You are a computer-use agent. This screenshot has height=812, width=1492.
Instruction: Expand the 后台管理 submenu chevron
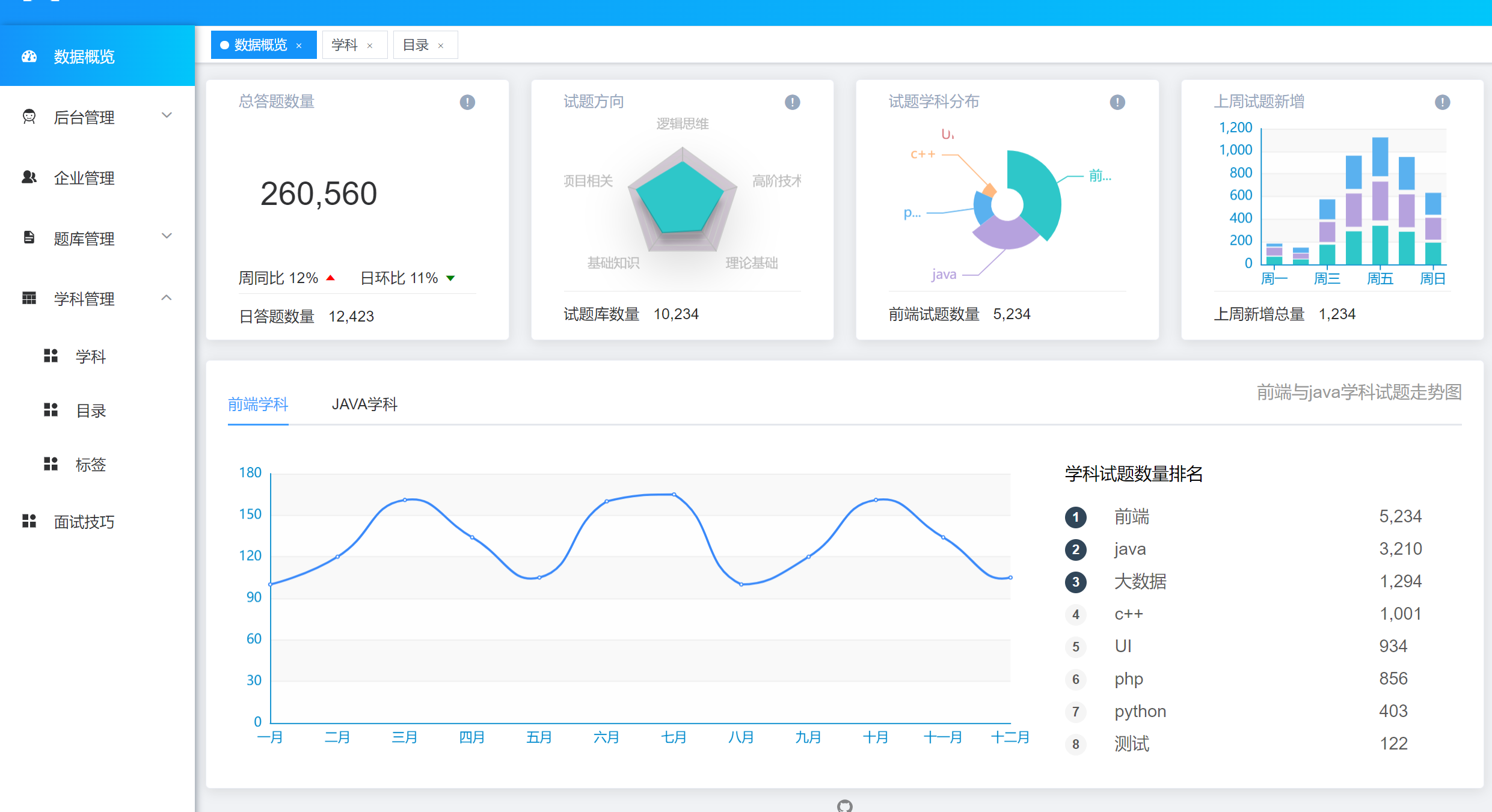[x=167, y=115]
